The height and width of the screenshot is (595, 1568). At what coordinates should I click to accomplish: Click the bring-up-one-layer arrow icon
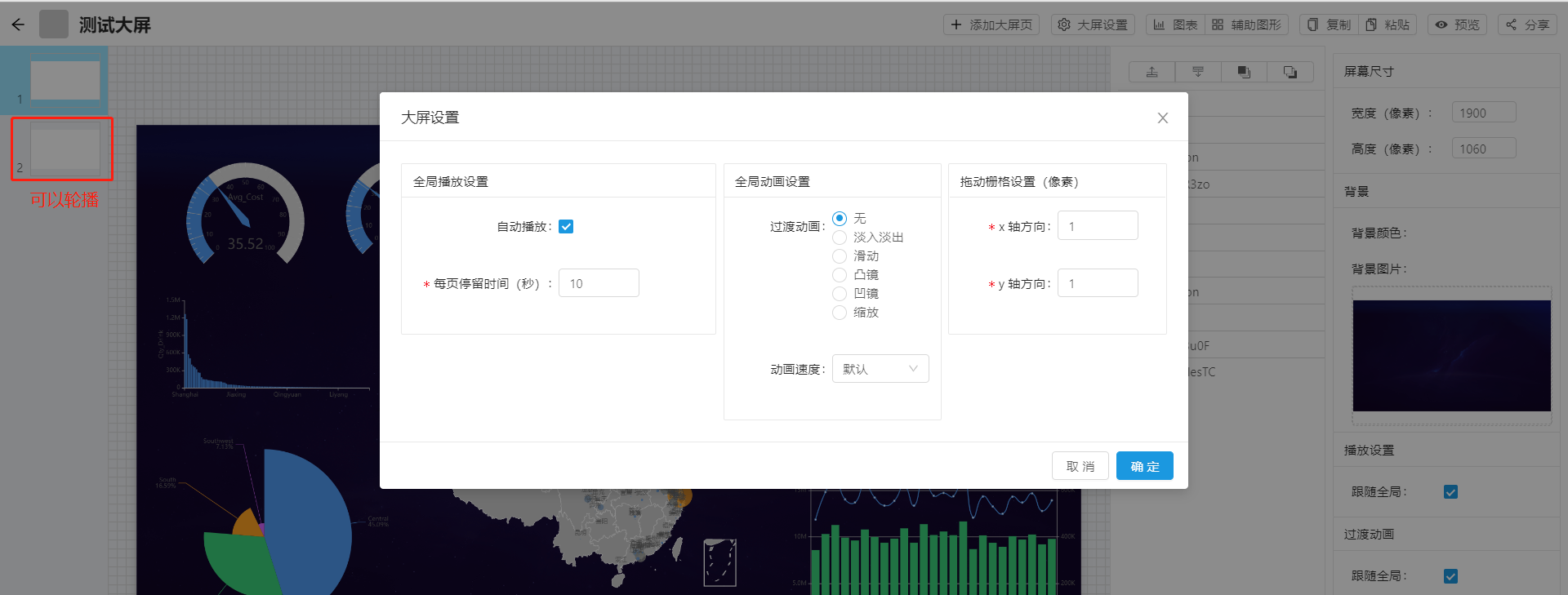(x=1151, y=72)
